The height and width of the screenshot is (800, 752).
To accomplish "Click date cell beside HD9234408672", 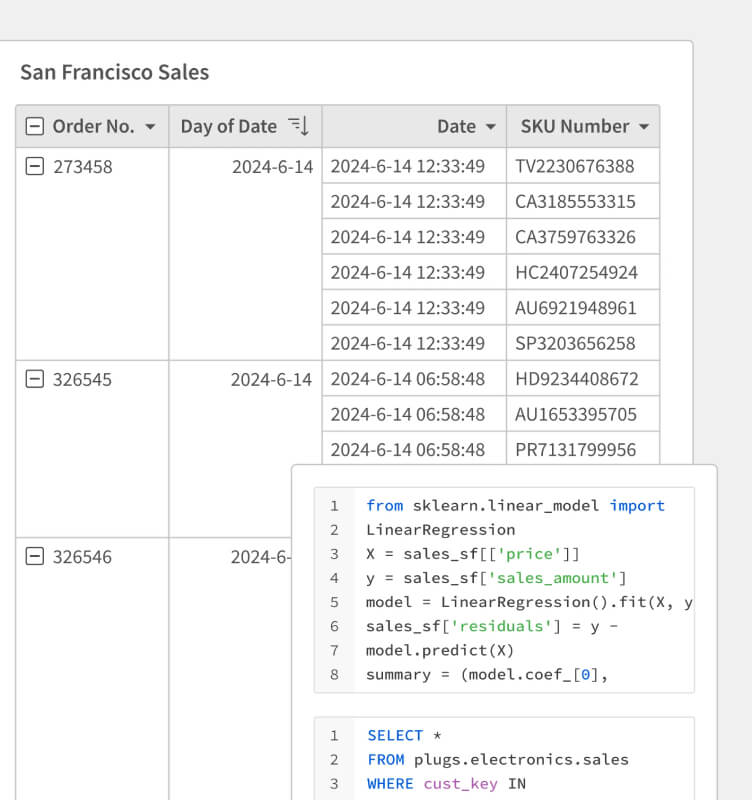I will [x=414, y=379].
